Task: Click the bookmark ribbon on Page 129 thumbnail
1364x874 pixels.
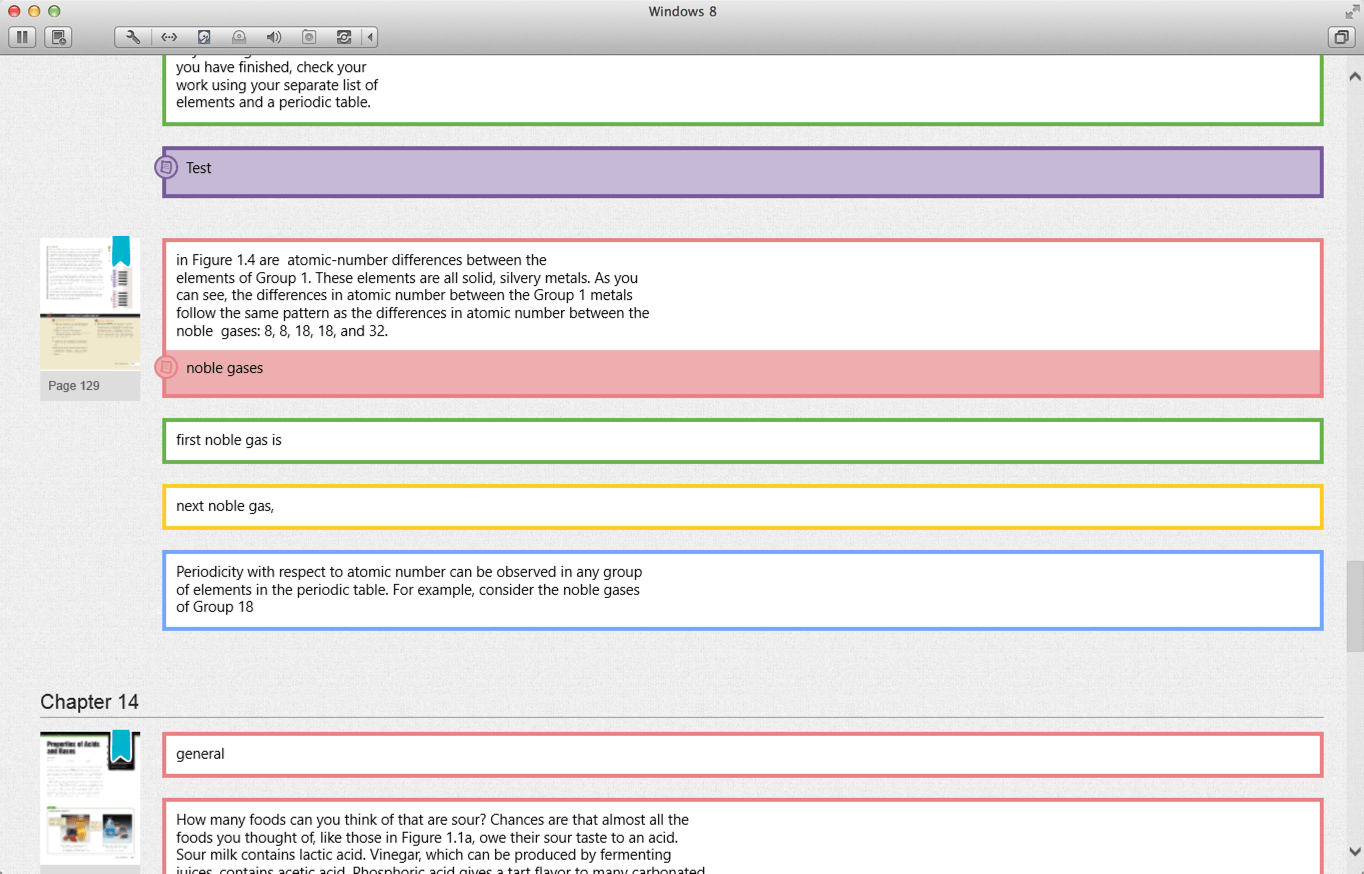Action: coord(121,252)
